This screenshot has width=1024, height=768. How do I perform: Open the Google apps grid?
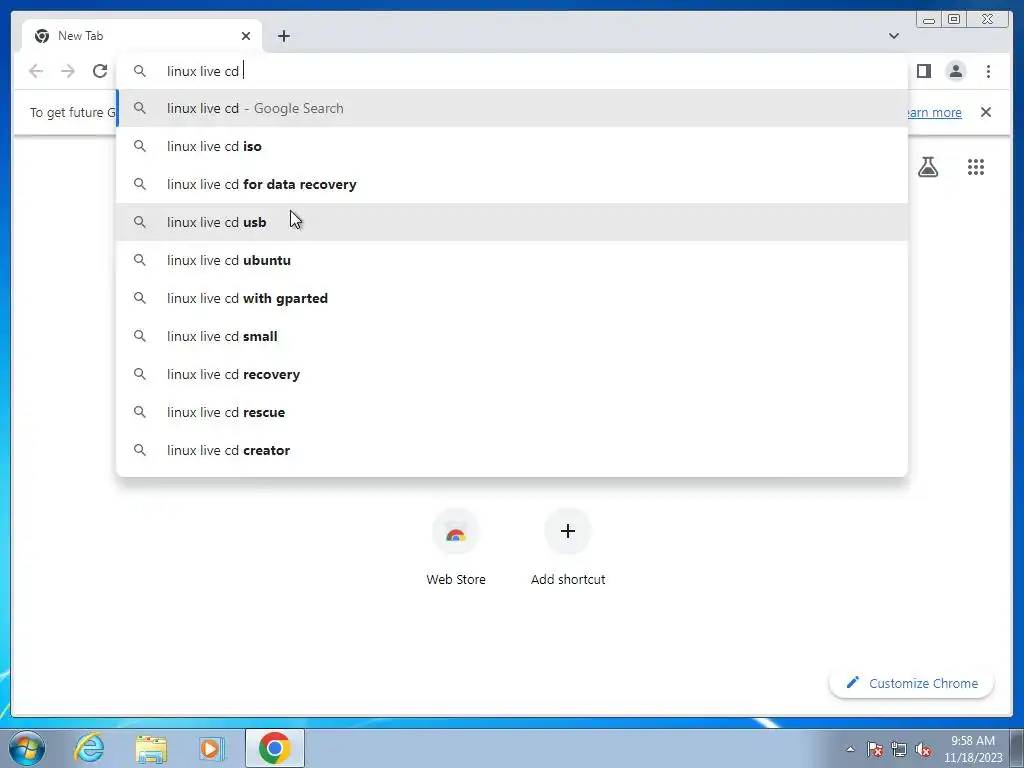(976, 167)
